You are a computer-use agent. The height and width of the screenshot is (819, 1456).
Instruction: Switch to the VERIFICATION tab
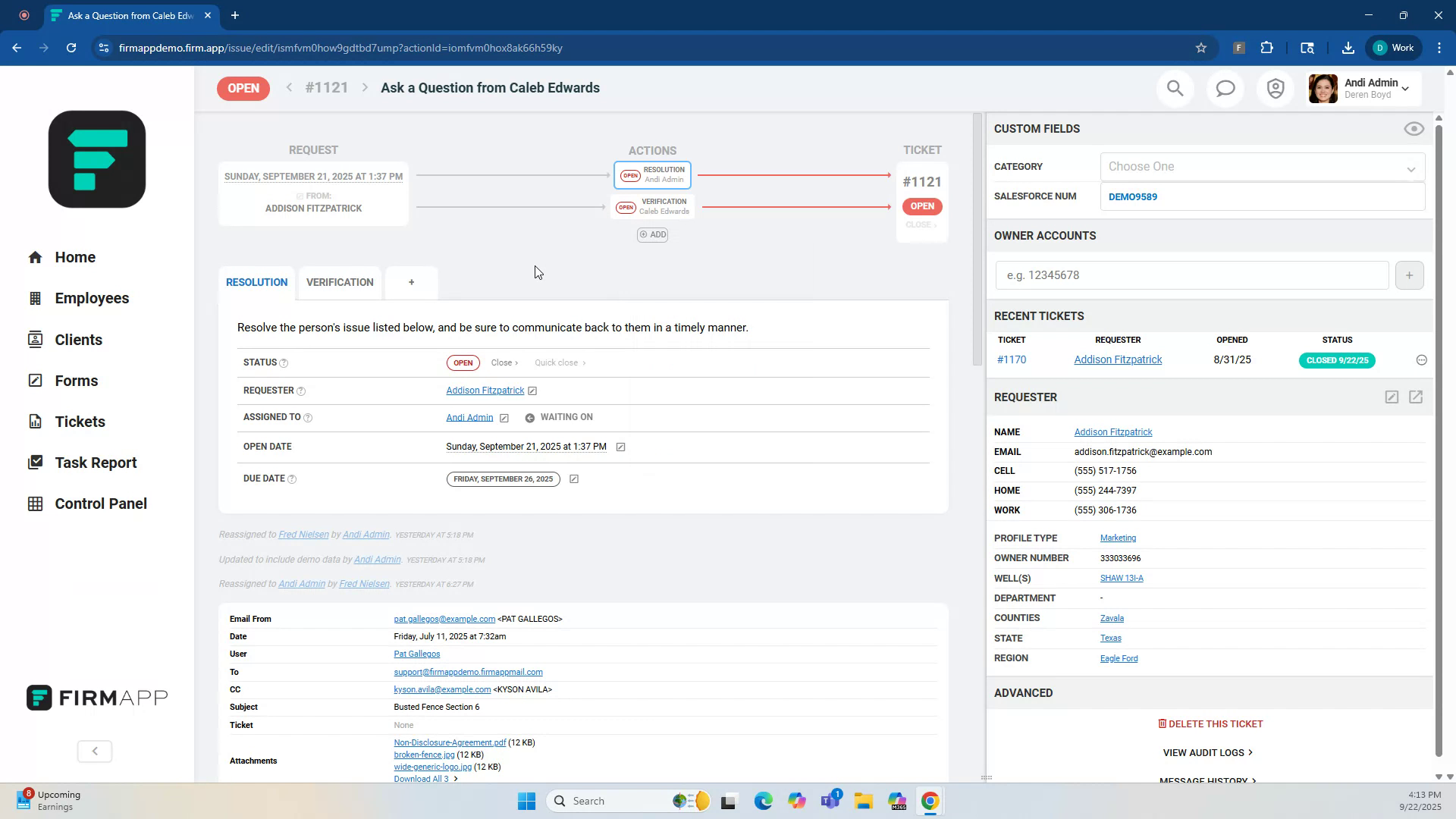[x=340, y=282]
